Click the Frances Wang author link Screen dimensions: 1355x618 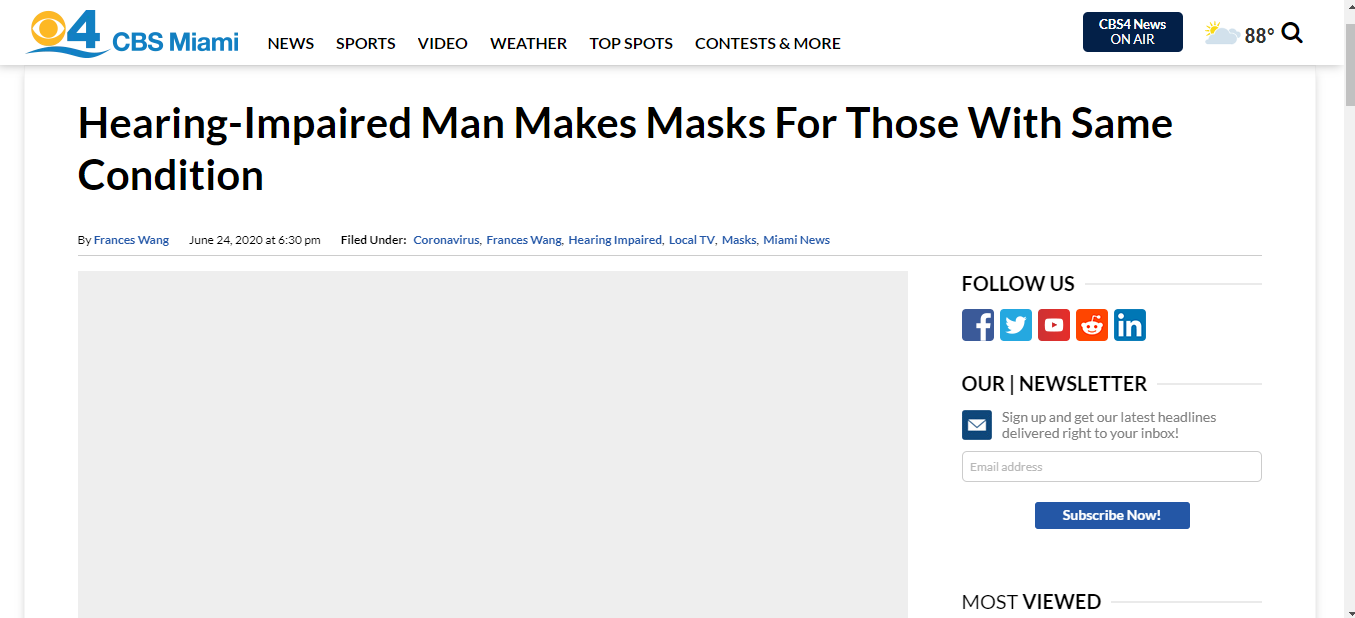pos(131,240)
